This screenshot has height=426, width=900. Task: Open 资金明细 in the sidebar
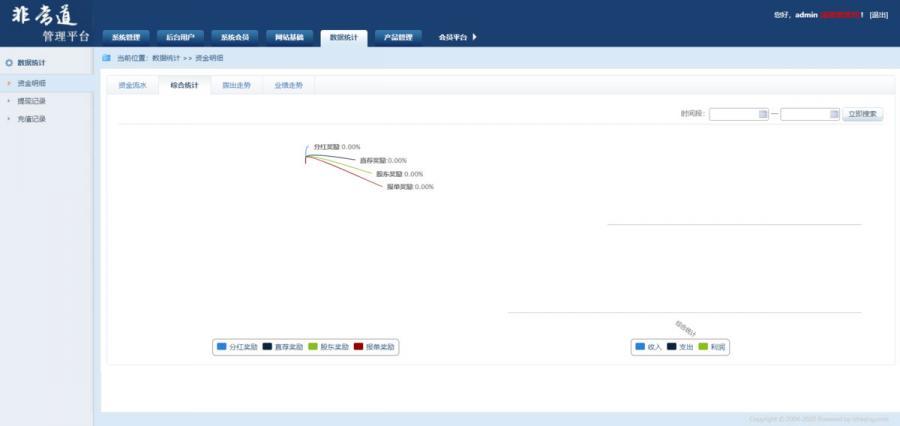[32, 83]
